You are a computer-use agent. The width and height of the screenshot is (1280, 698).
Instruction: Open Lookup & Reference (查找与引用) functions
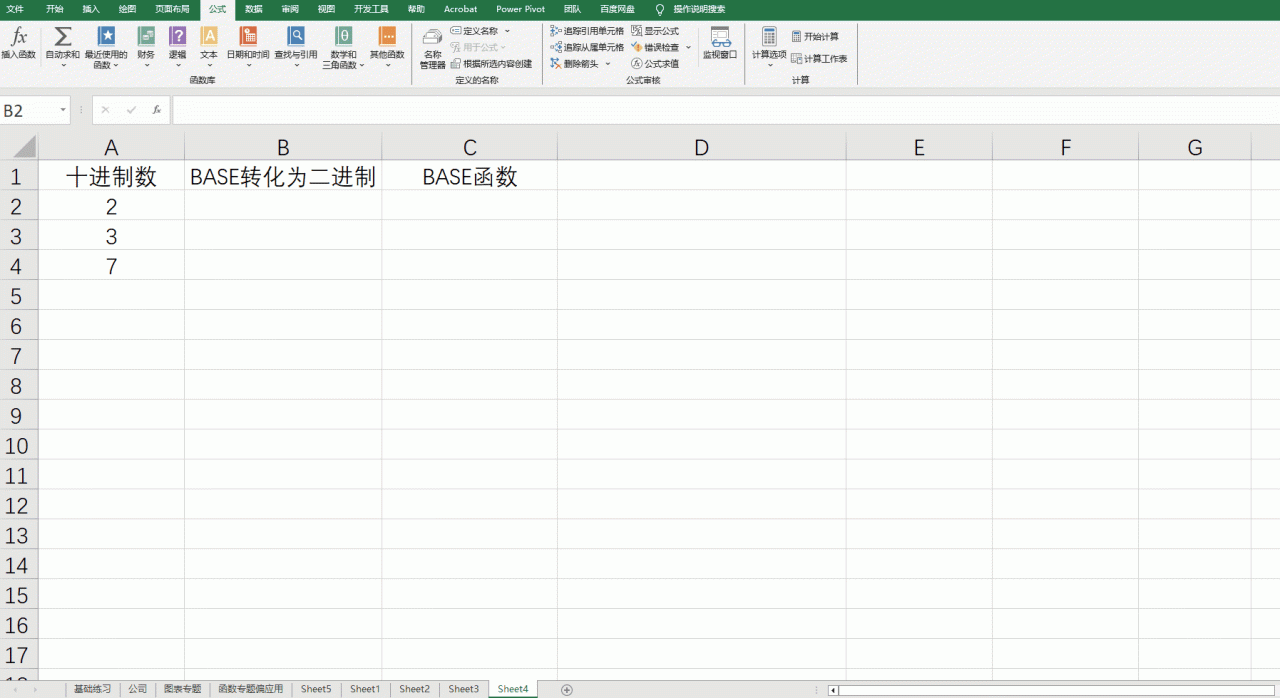point(296,46)
